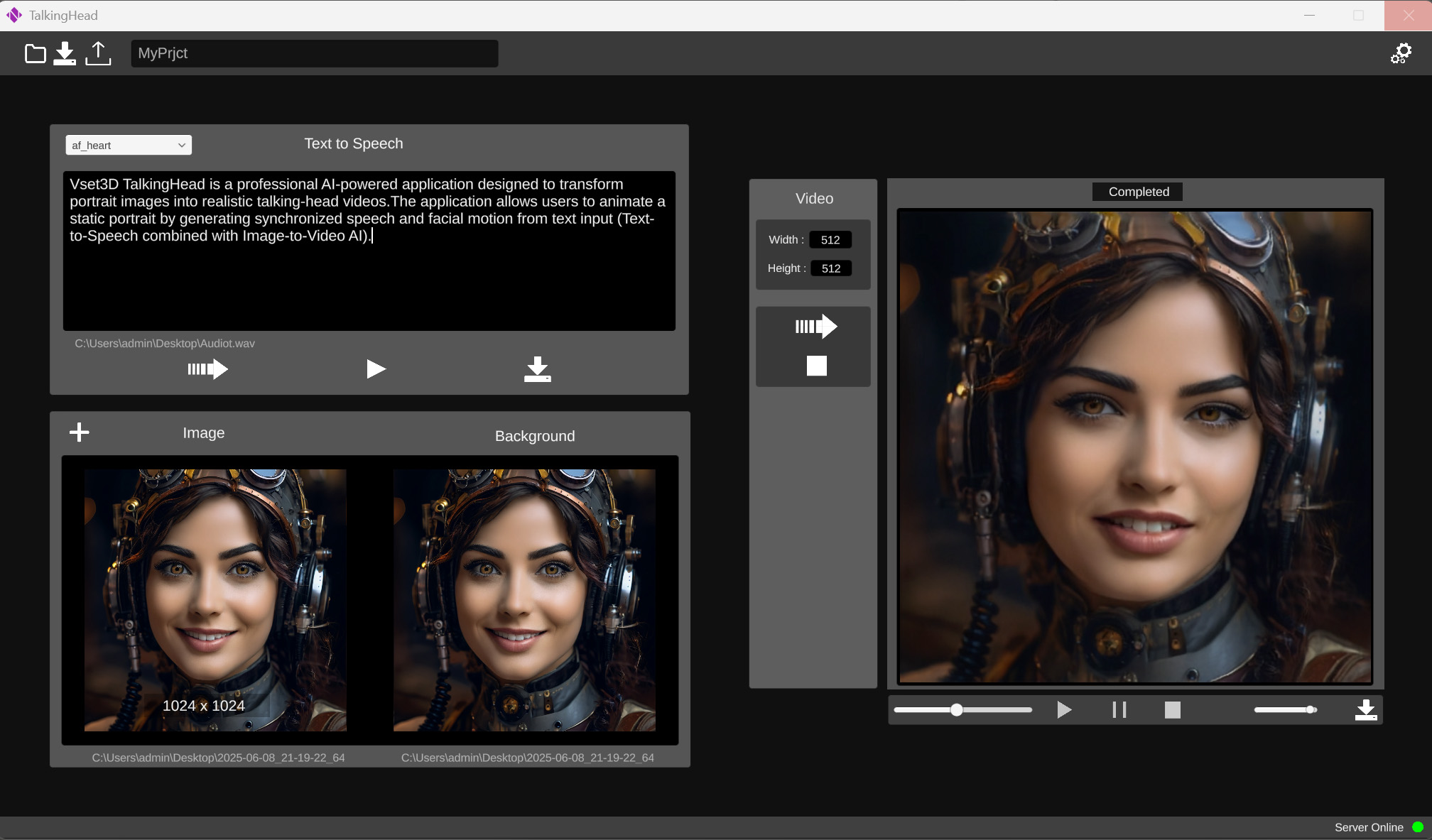Start video generation arrow icon
1432x840 pixels.
pyautogui.click(x=816, y=327)
